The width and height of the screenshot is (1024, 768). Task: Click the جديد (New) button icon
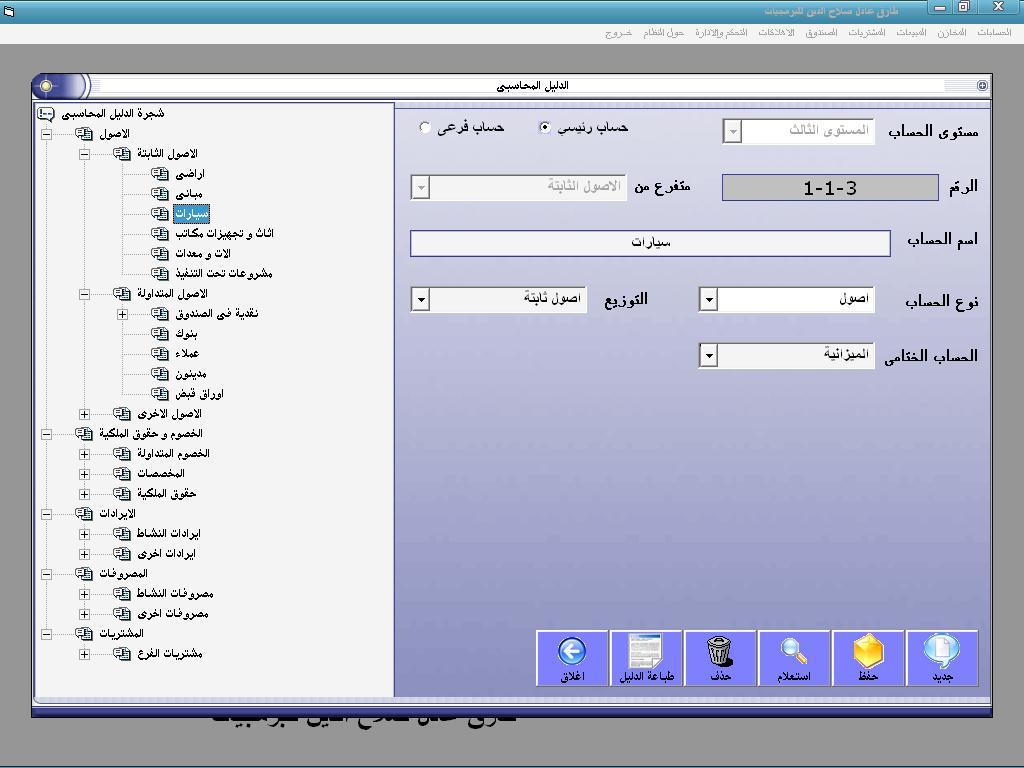[942, 651]
